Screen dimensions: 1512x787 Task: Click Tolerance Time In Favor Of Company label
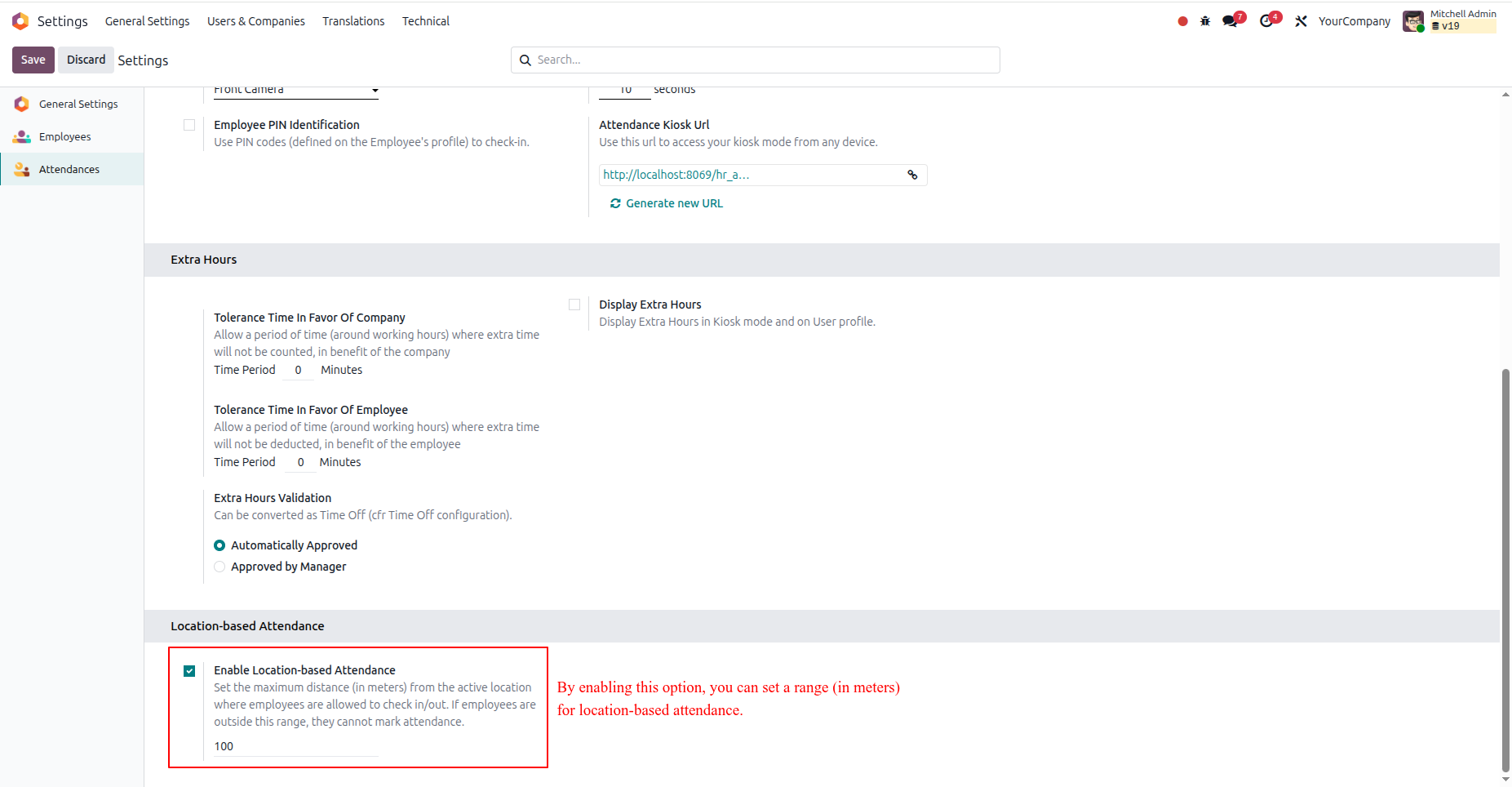(309, 318)
